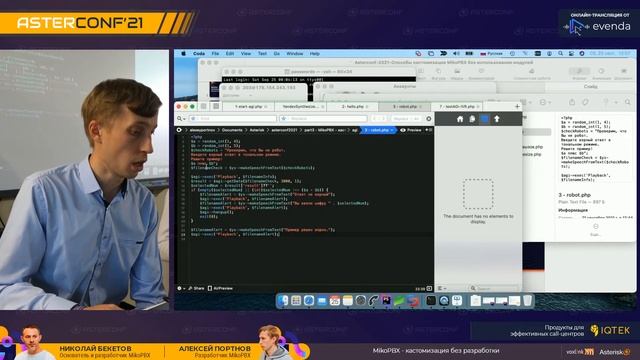The image size is (640, 360).
Task: Click the asterconf2021 path segment
Action: tap(284, 130)
